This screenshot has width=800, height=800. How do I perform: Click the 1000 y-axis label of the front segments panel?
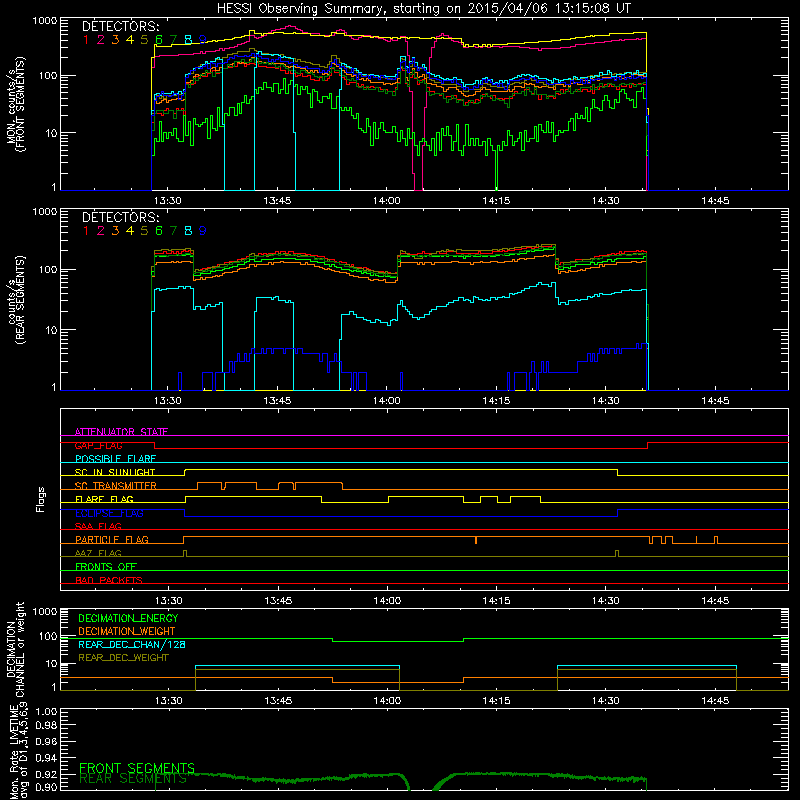tap(45, 21)
